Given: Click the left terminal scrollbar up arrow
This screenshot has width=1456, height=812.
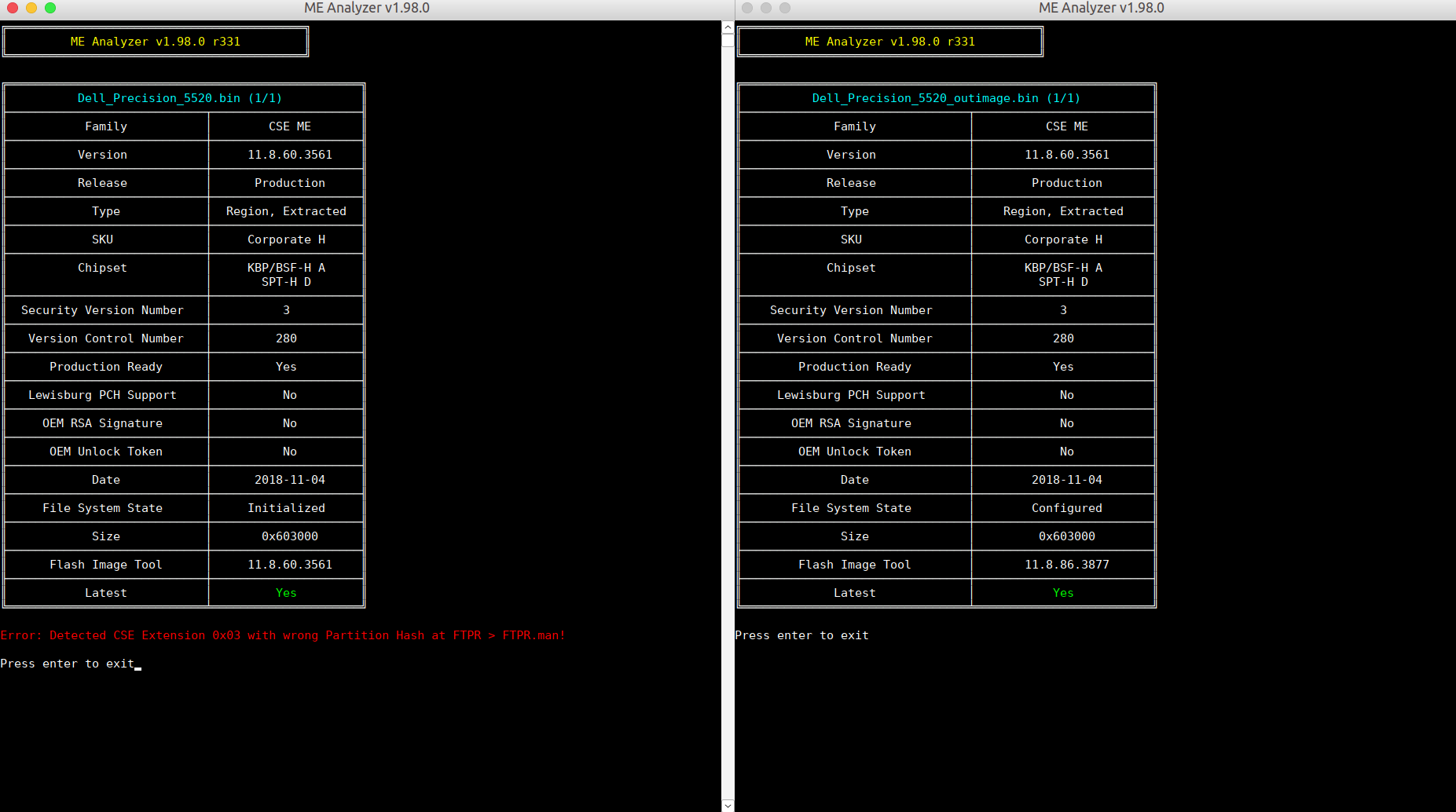Looking at the screenshot, I should coord(728,27).
